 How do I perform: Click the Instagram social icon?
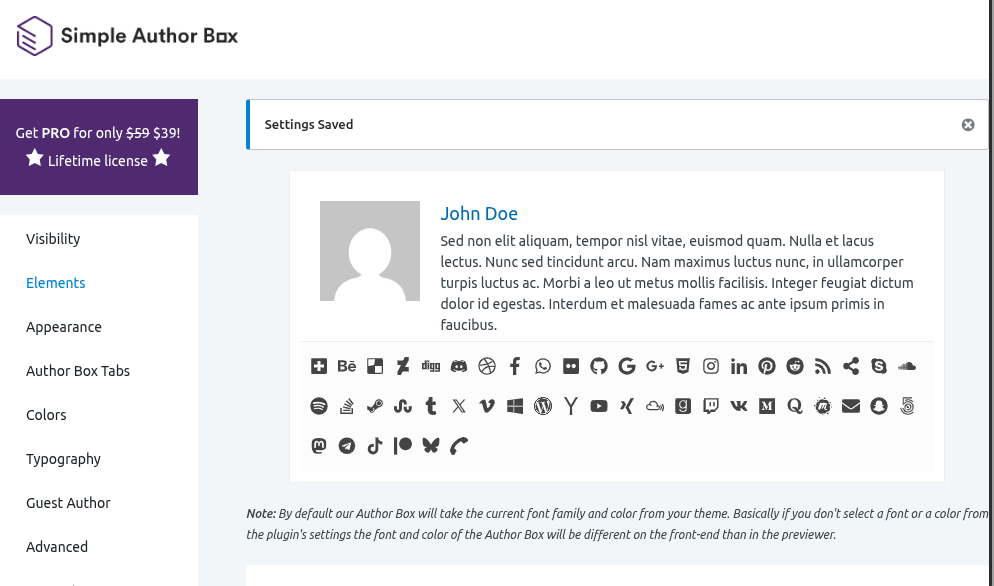click(711, 366)
